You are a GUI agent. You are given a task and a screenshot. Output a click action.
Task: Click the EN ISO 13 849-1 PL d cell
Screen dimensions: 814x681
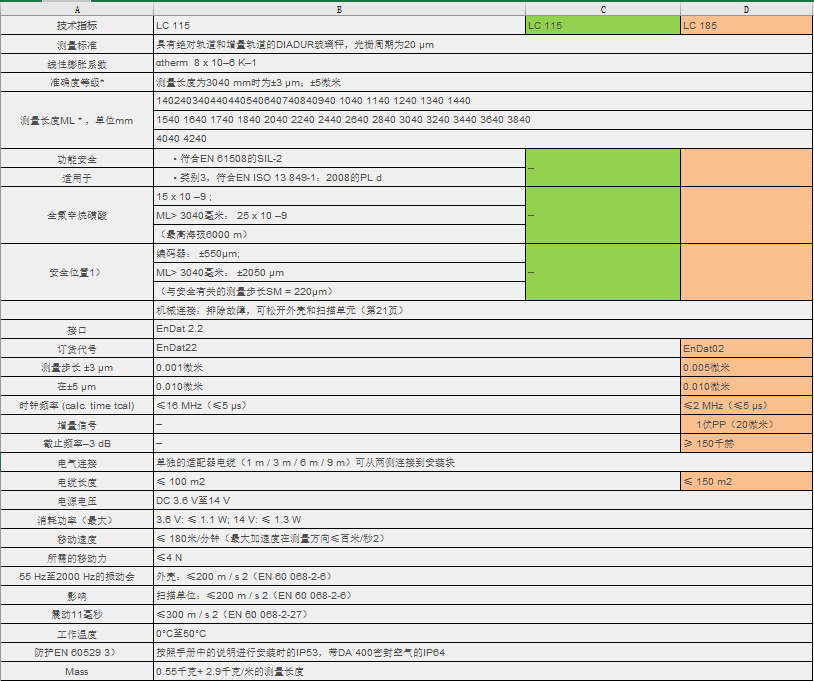coord(339,178)
